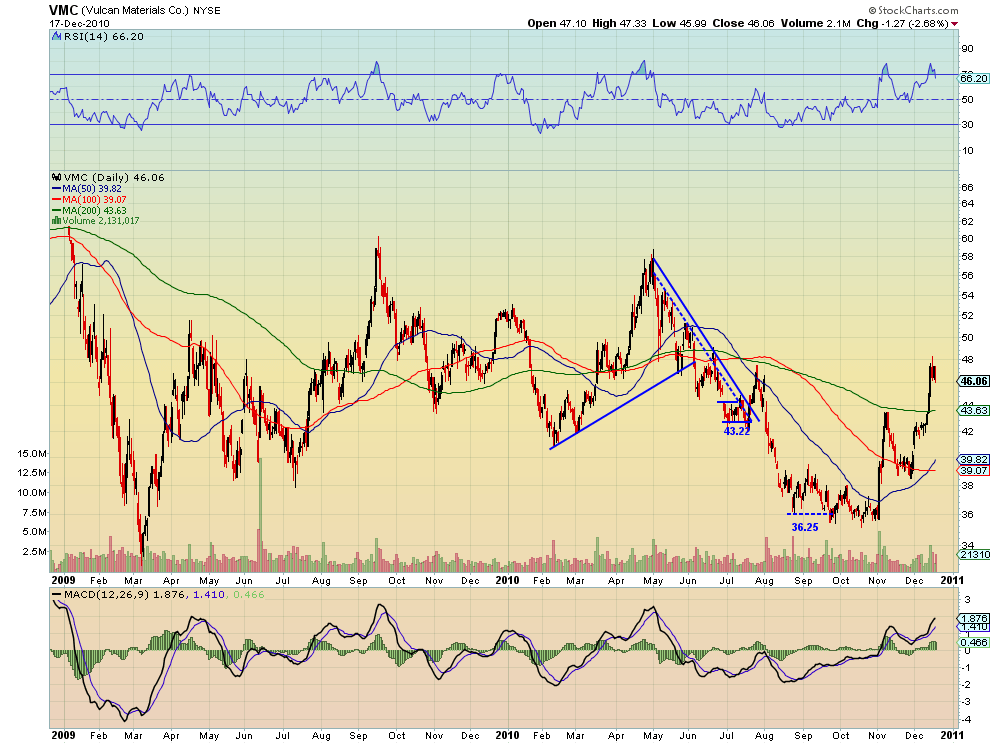The width and height of the screenshot is (990, 744).
Task: Click the 43.63 MA(200) tag on price axis
Action: click(973, 411)
